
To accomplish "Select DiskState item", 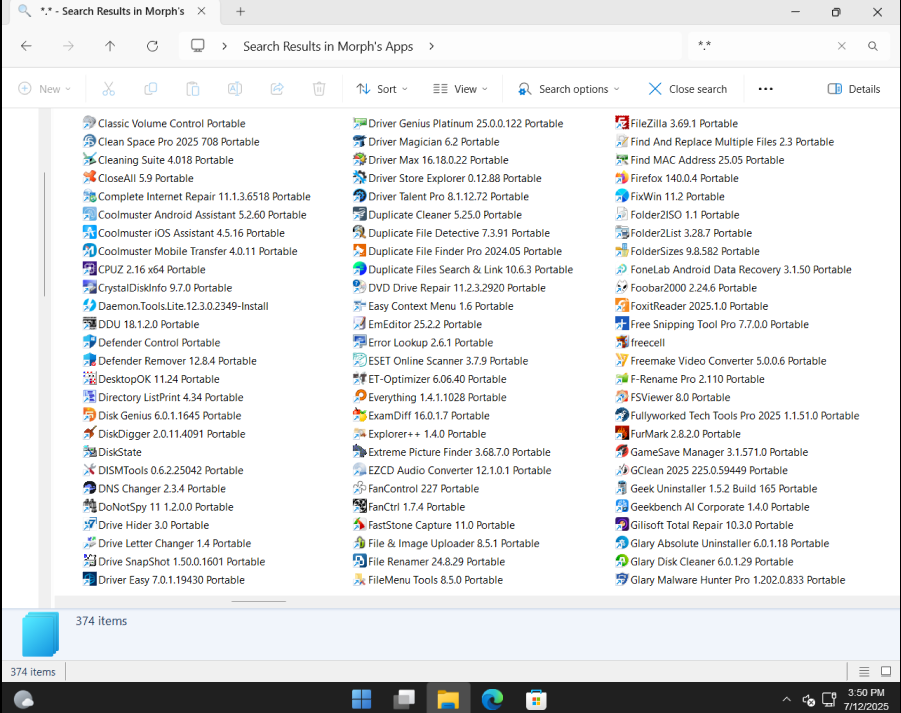I will (x=113, y=452).
